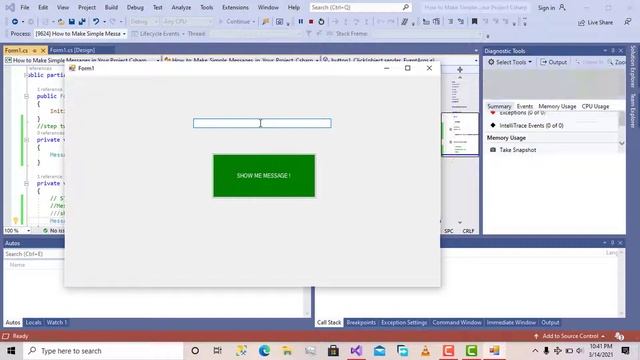This screenshot has height=360, width=640.
Task: Expand the undo history dropdown arrow
Action: pos(104,22)
